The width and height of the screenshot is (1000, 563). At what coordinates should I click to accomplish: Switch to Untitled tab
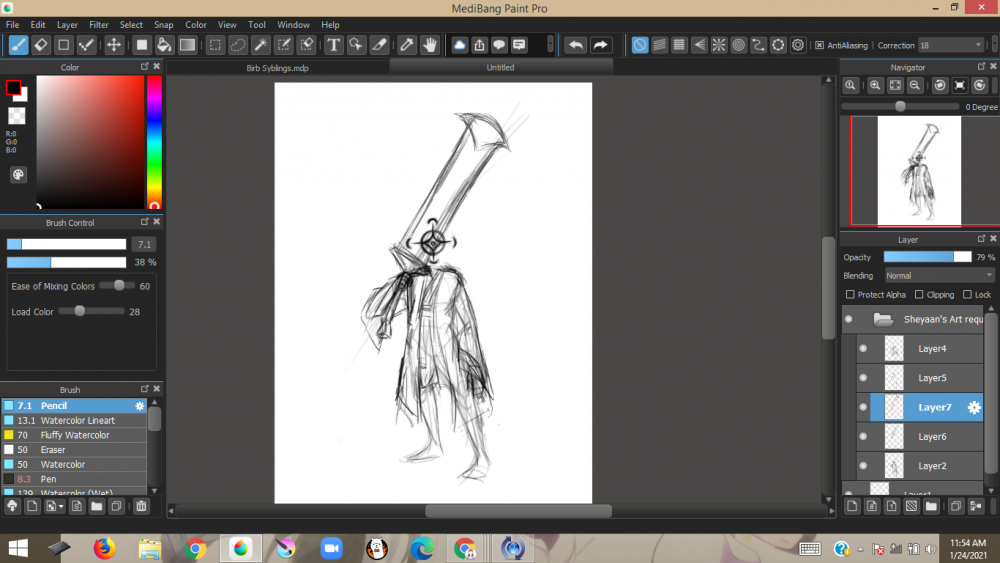click(501, 67)
